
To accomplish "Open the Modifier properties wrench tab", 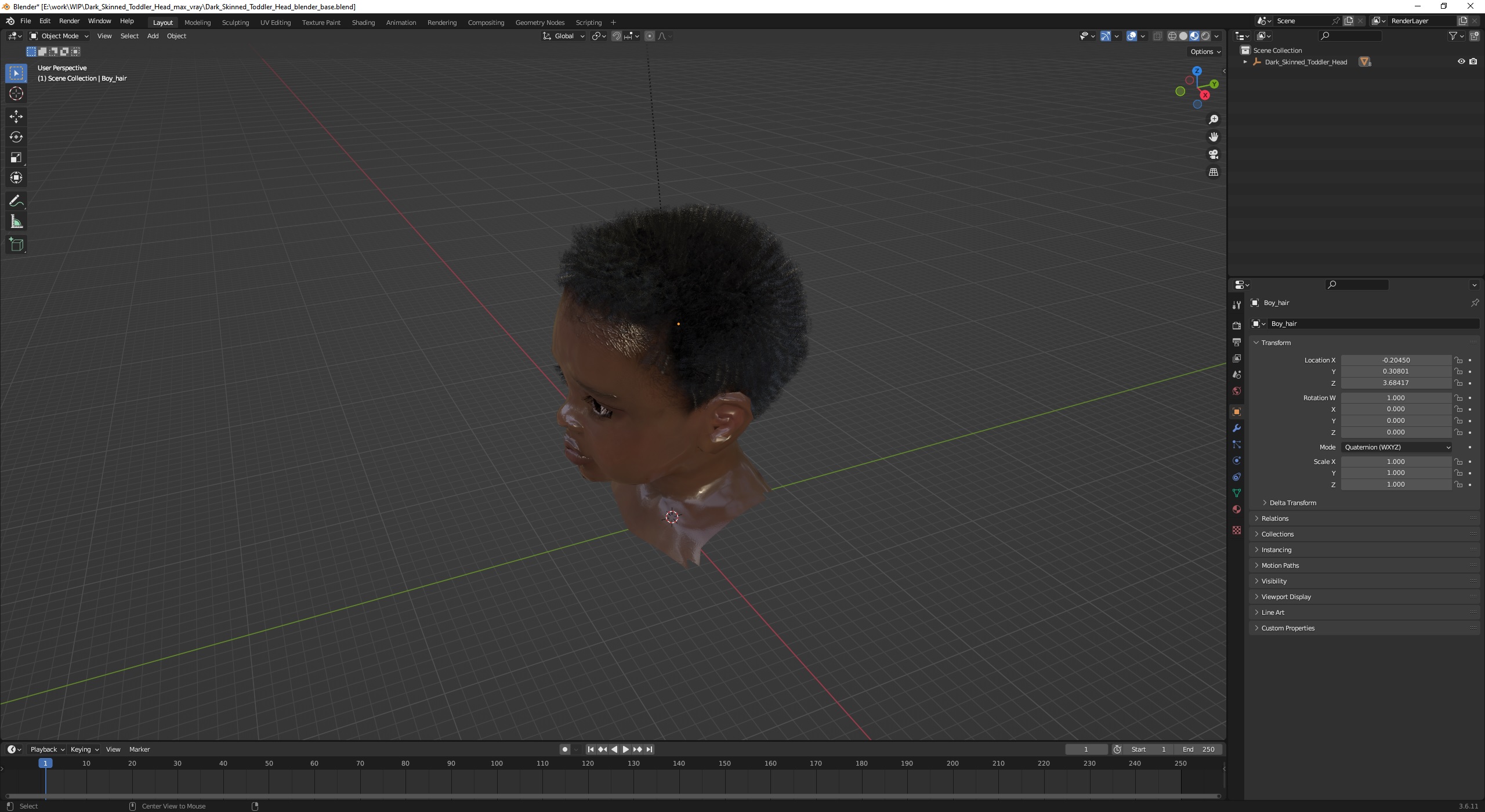I will point(1237,428).
